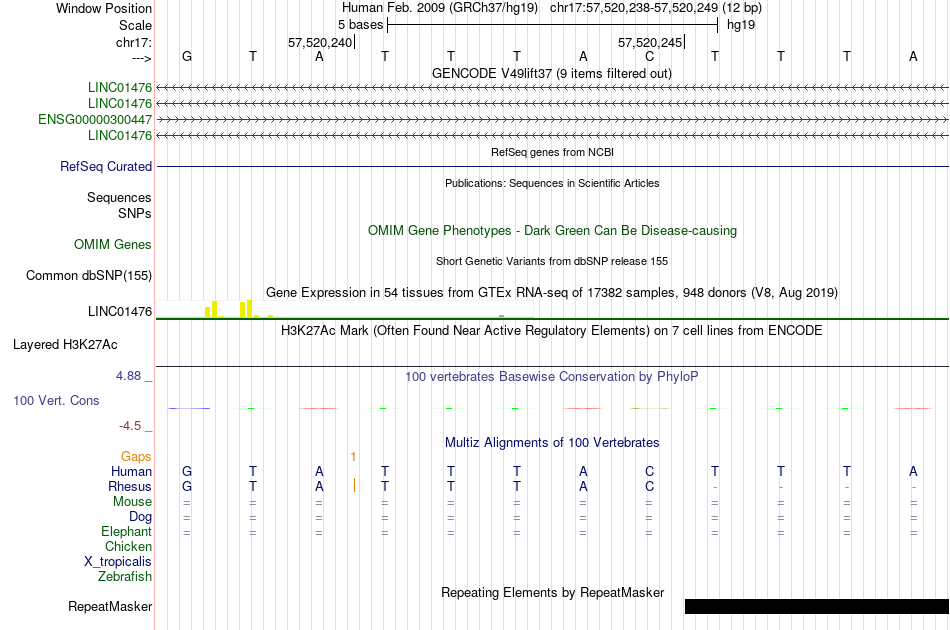The image size is (950, 630).
Task: Open H3K27Ac Mark track title
Action: point(552,331)
